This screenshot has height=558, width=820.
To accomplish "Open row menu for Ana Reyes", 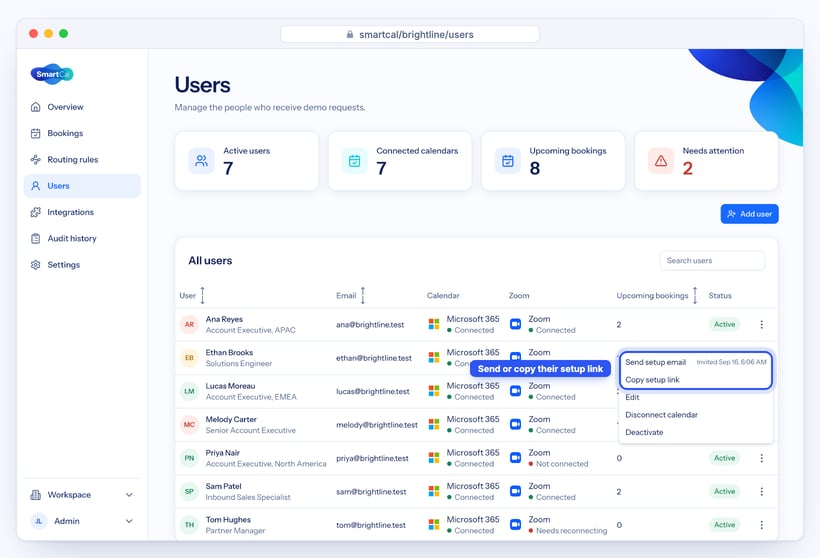I will pos(761,324).
